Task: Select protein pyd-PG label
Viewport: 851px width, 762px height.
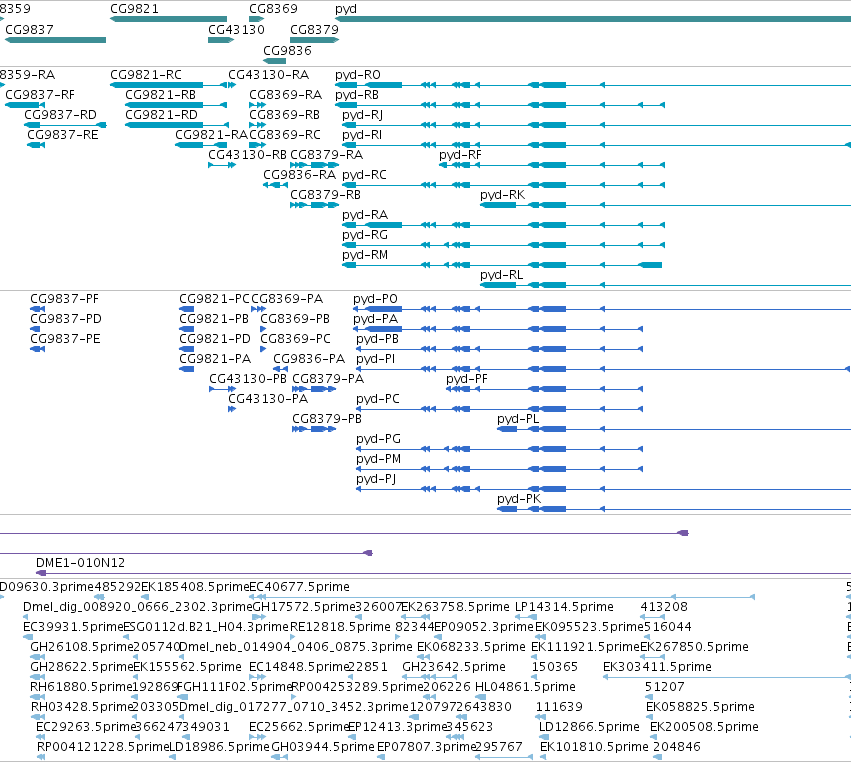Action: (378, 439)
